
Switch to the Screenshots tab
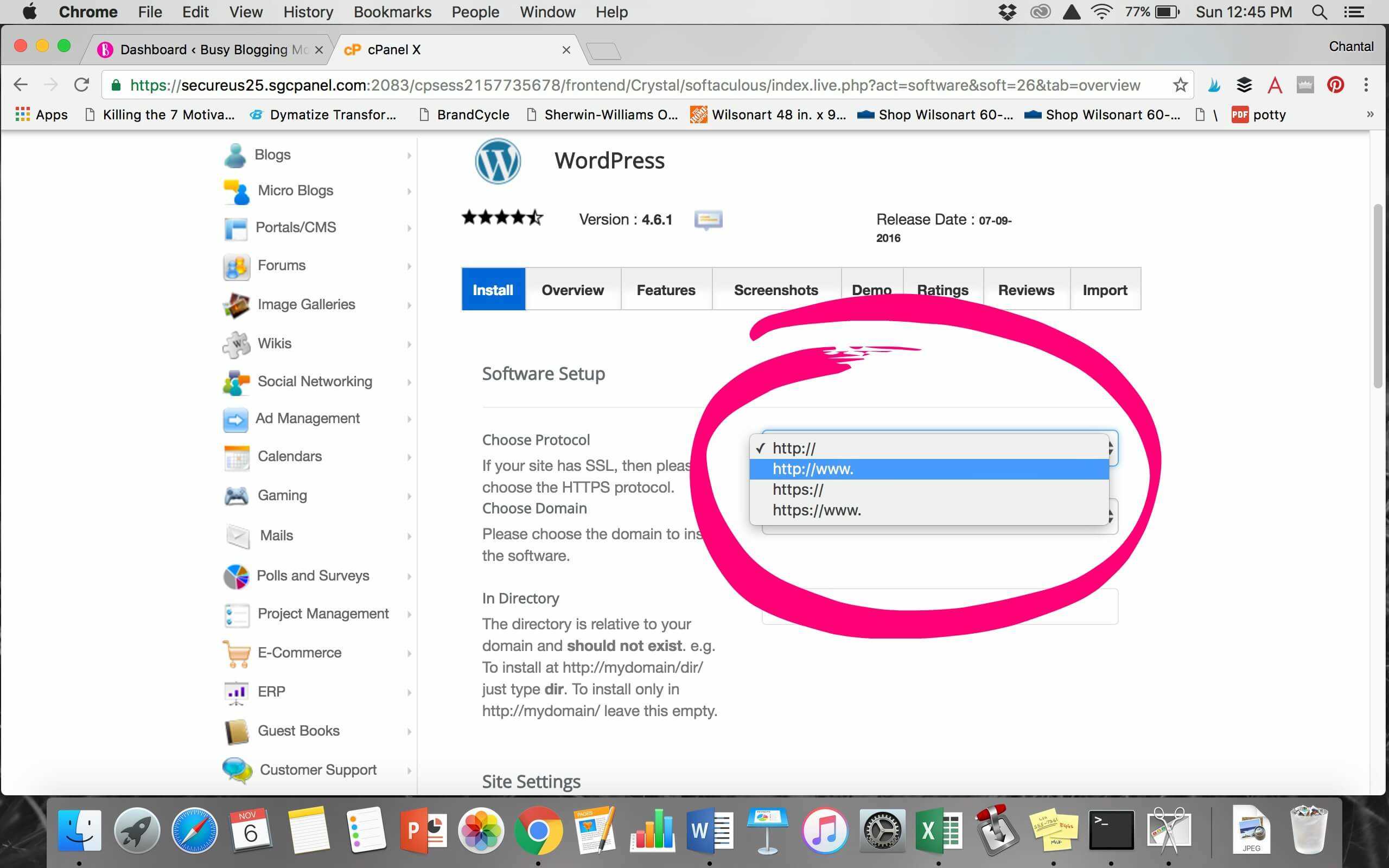pyautogui.click(x=776, y=289)
